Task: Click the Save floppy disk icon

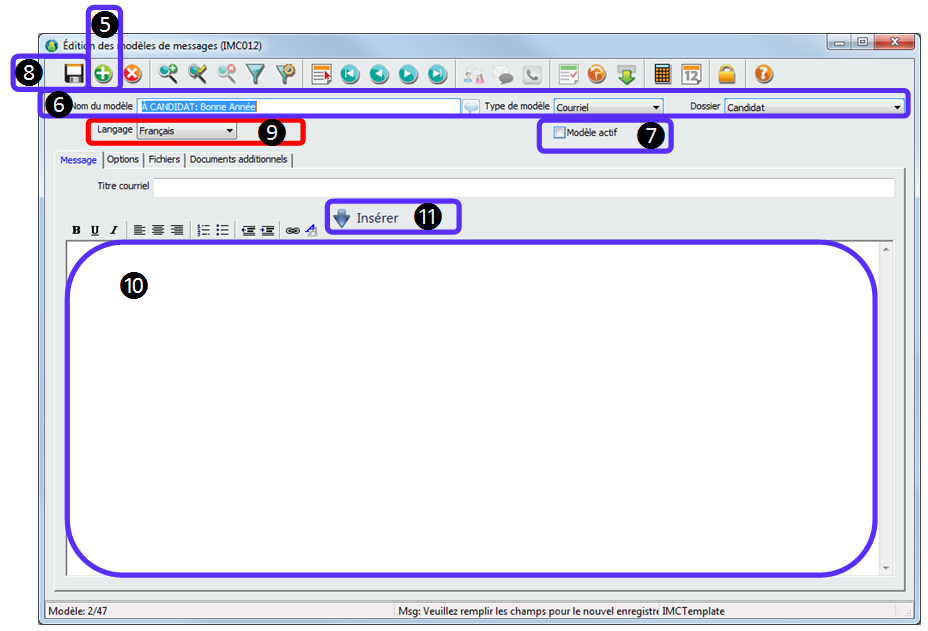Action: coord(73,74)
